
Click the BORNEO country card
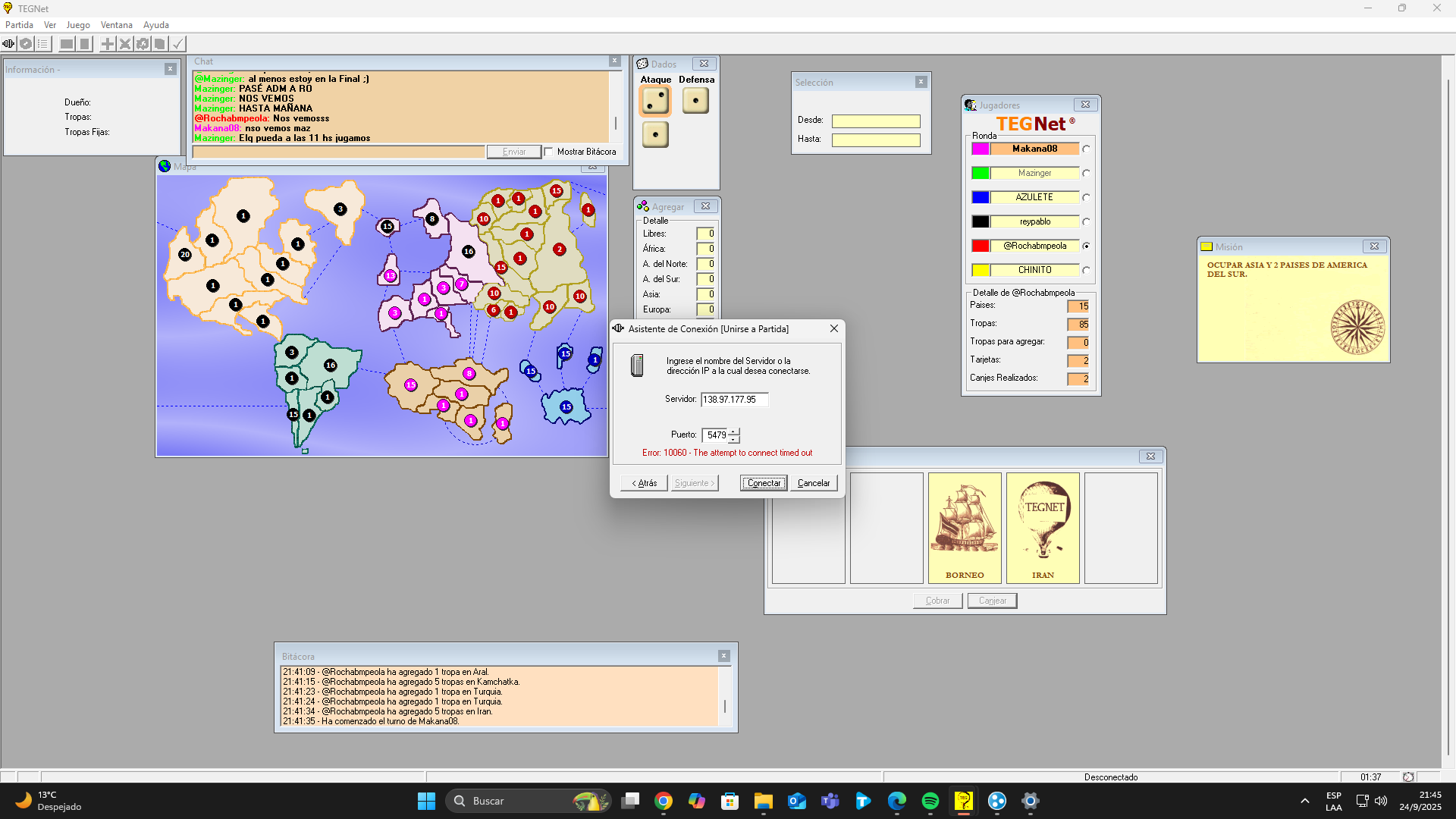[x=965, y=528]
